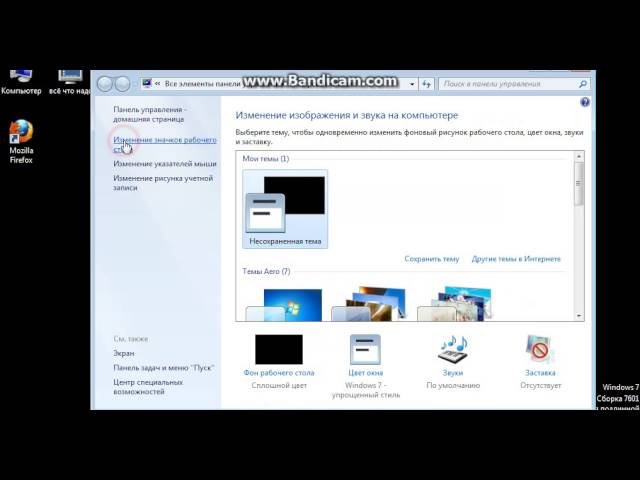Select the Windows 7 Aero theme thumbnail
The height and width of the screenshot is (480, 640).
pos(284,304)
